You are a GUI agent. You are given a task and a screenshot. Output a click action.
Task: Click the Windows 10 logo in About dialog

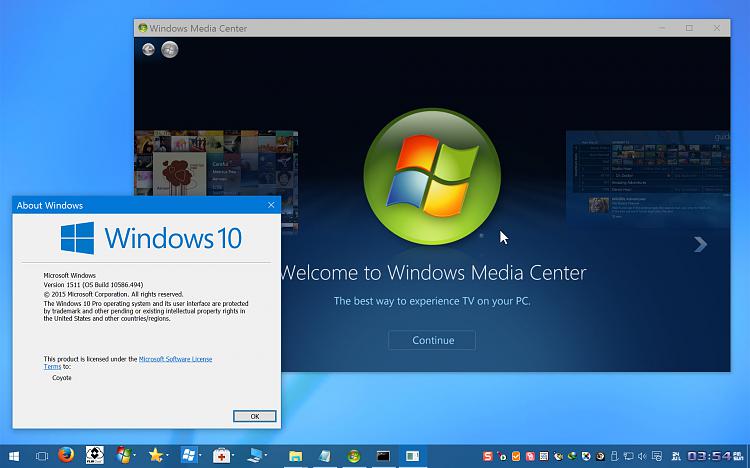pyautogui.click(x=151, y=238)
